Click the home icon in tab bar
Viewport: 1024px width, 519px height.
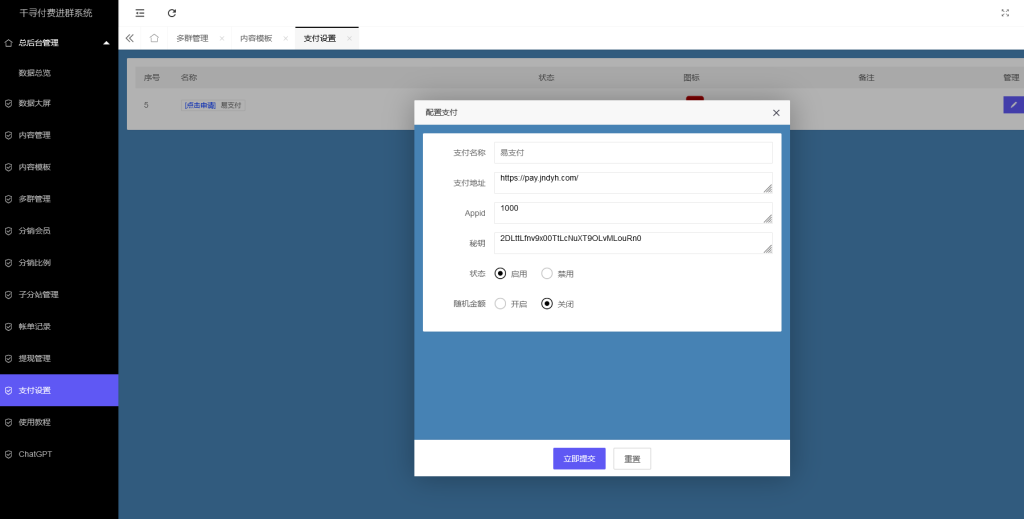coord(154,38)
